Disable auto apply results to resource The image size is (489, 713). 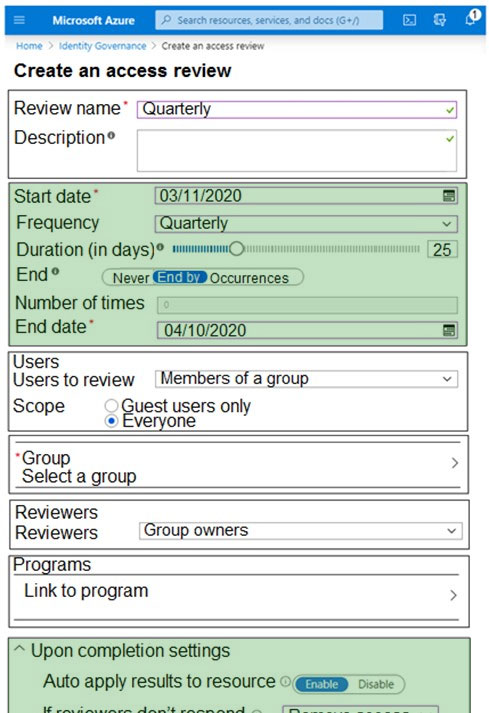(376, 684)
